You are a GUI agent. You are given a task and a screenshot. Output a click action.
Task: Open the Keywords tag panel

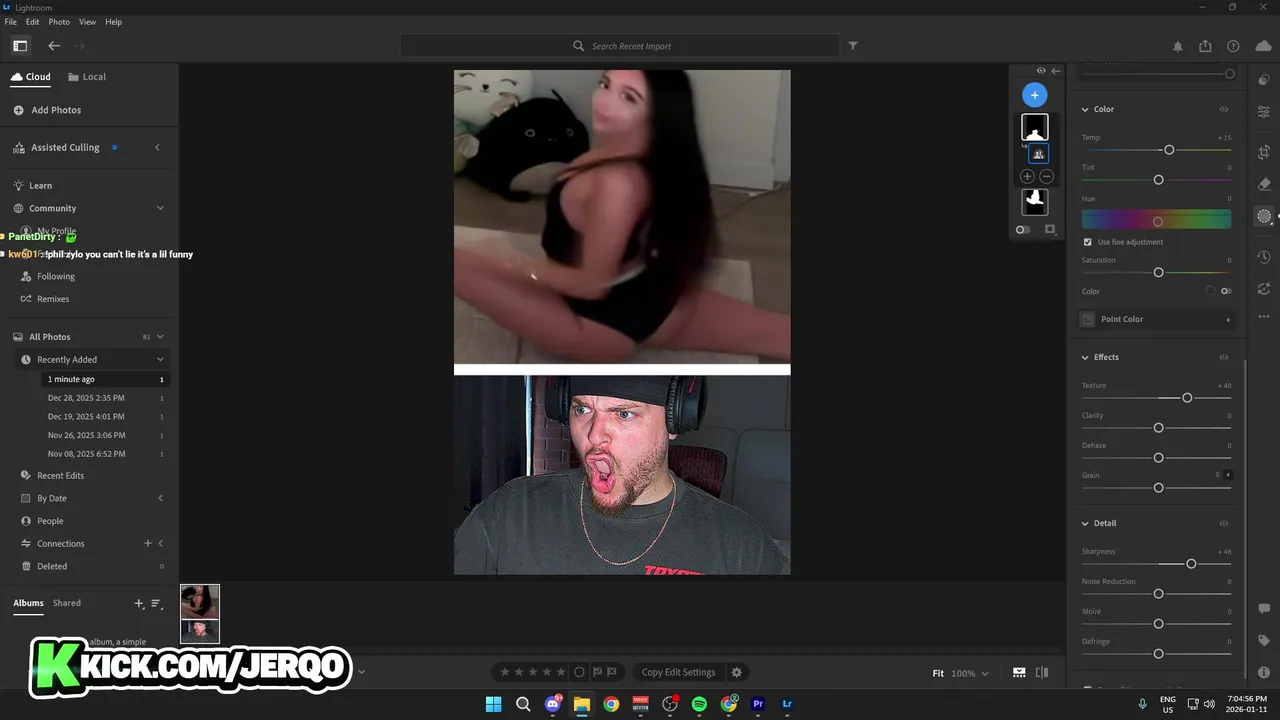[1264, 640]
